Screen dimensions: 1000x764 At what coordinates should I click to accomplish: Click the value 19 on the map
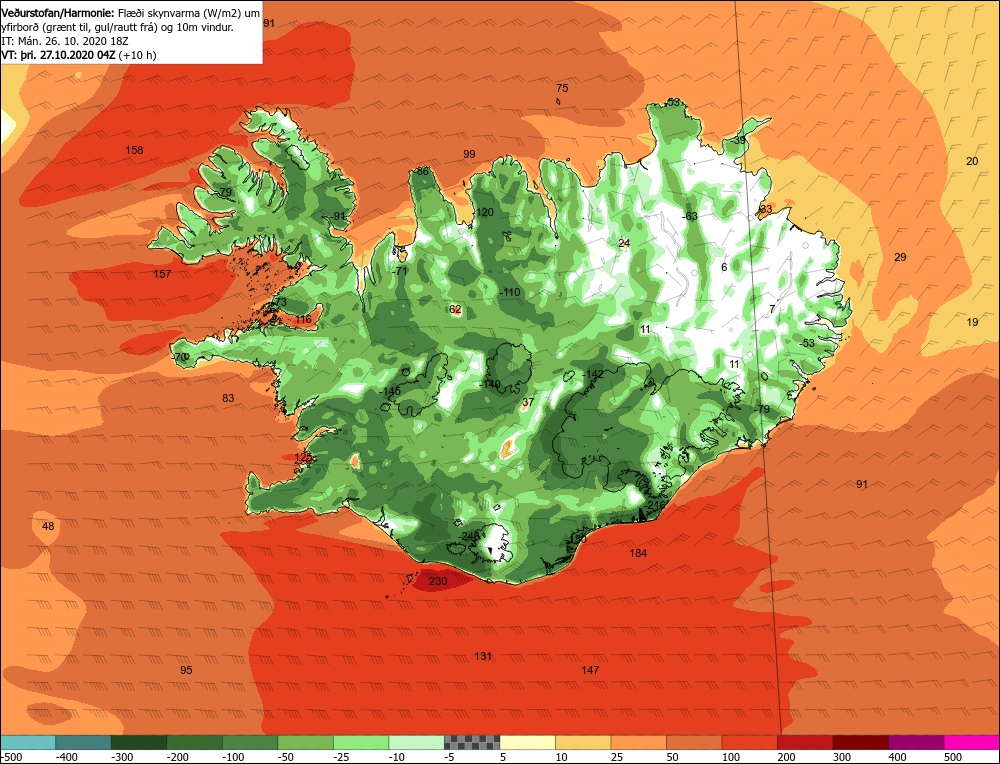[x=972, y=322]
